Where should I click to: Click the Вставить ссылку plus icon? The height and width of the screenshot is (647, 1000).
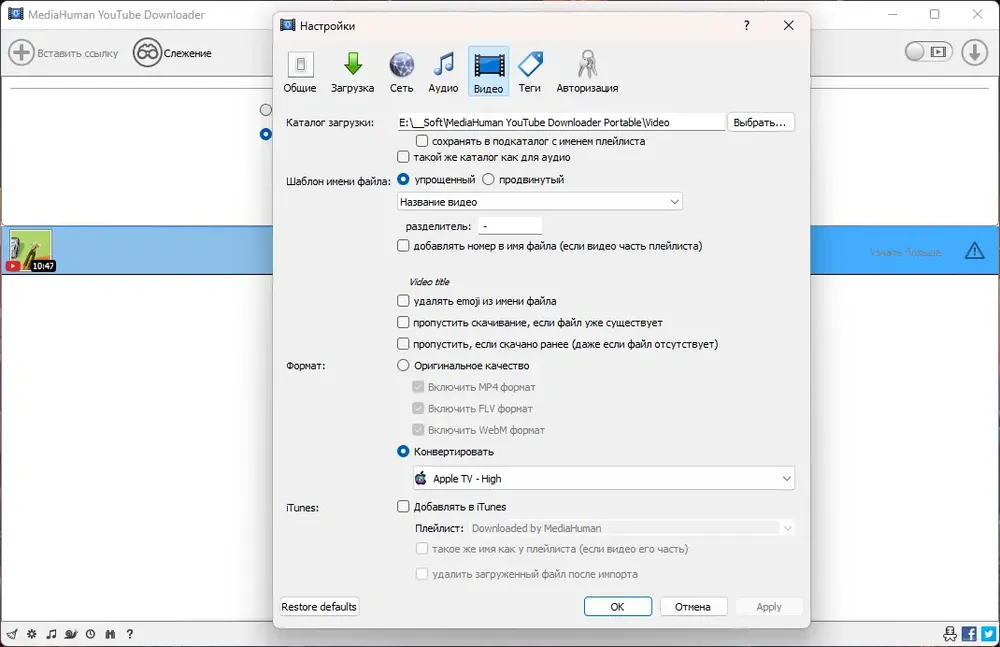click(21, 53)
